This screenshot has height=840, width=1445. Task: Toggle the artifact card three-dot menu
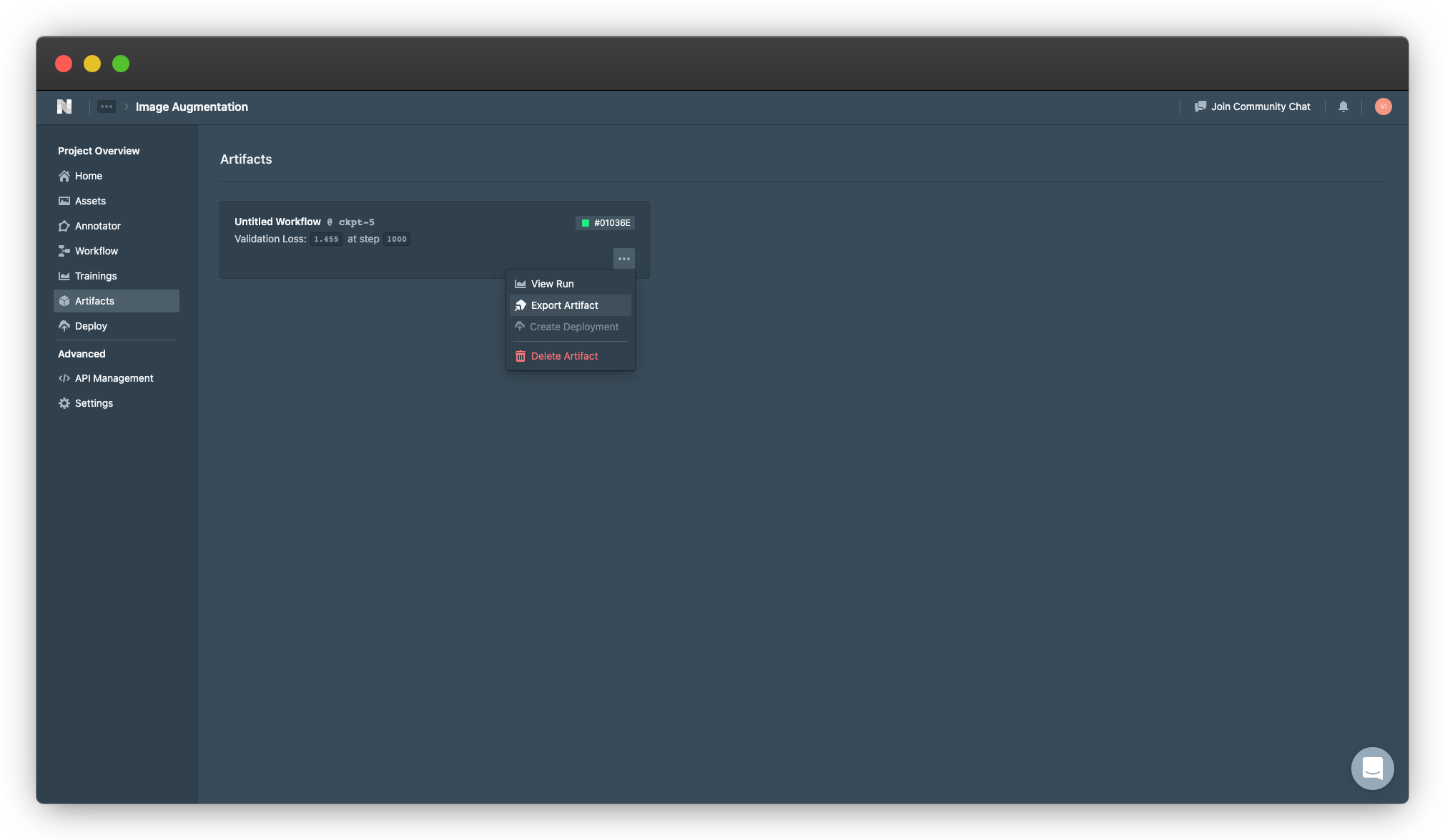(x=624, y=259)
